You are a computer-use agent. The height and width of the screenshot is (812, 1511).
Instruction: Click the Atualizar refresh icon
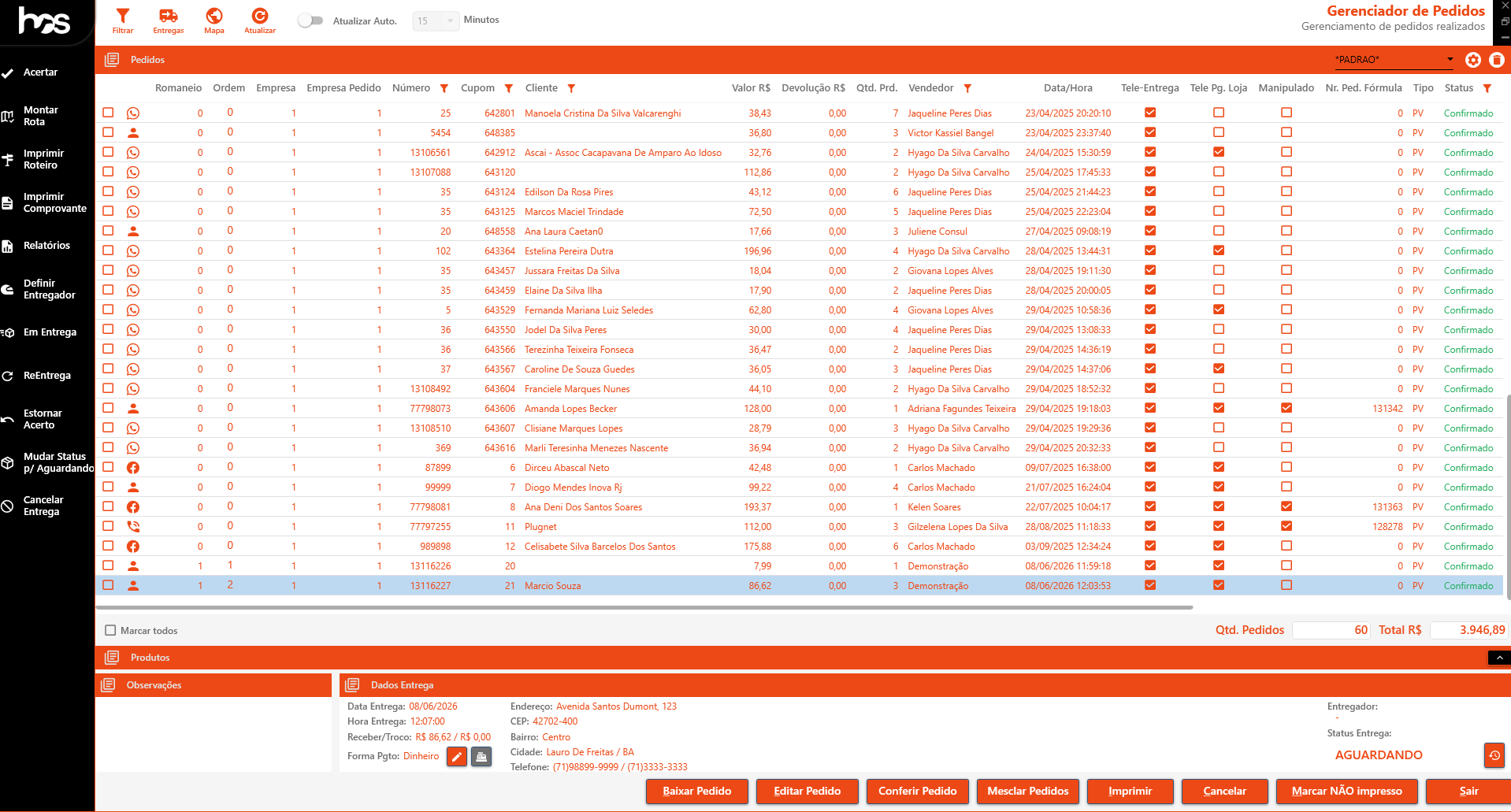pos(260,20)
